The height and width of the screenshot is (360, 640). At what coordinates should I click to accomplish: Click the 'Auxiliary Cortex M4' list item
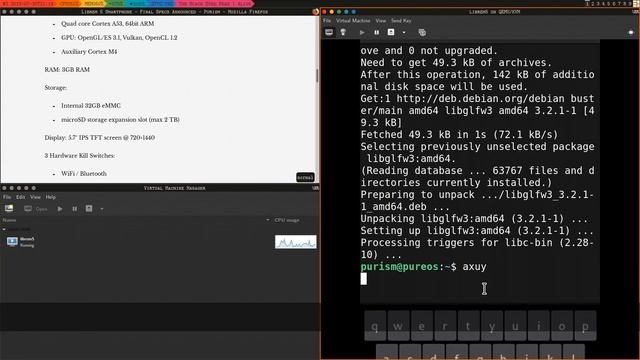[89, 52]
